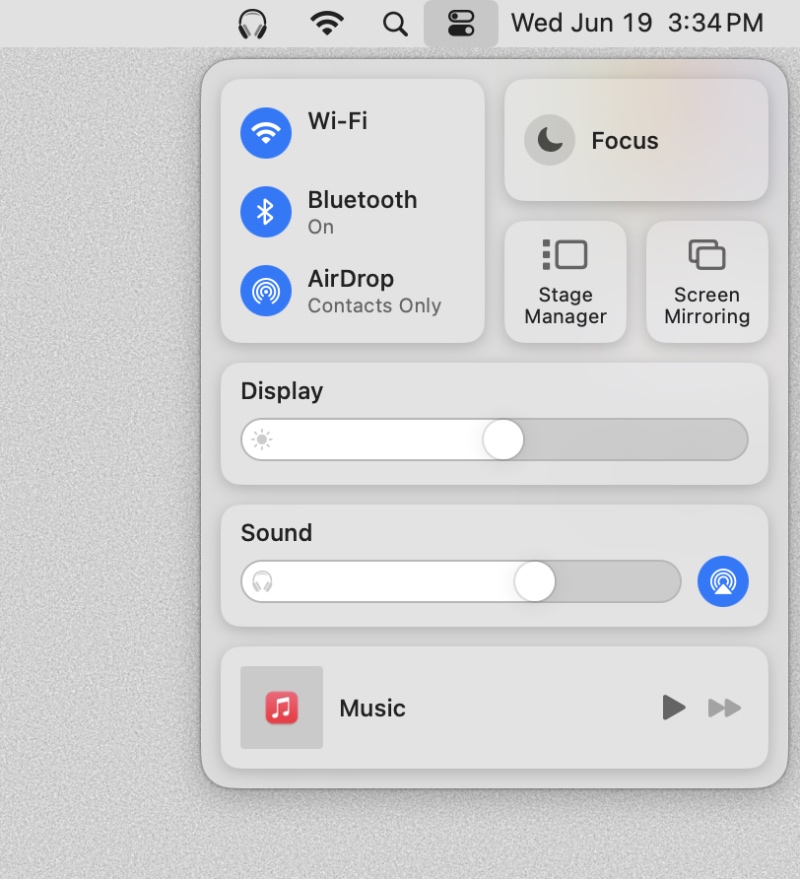
Task: Click the Sound volume slider knob
Action: 535,582
